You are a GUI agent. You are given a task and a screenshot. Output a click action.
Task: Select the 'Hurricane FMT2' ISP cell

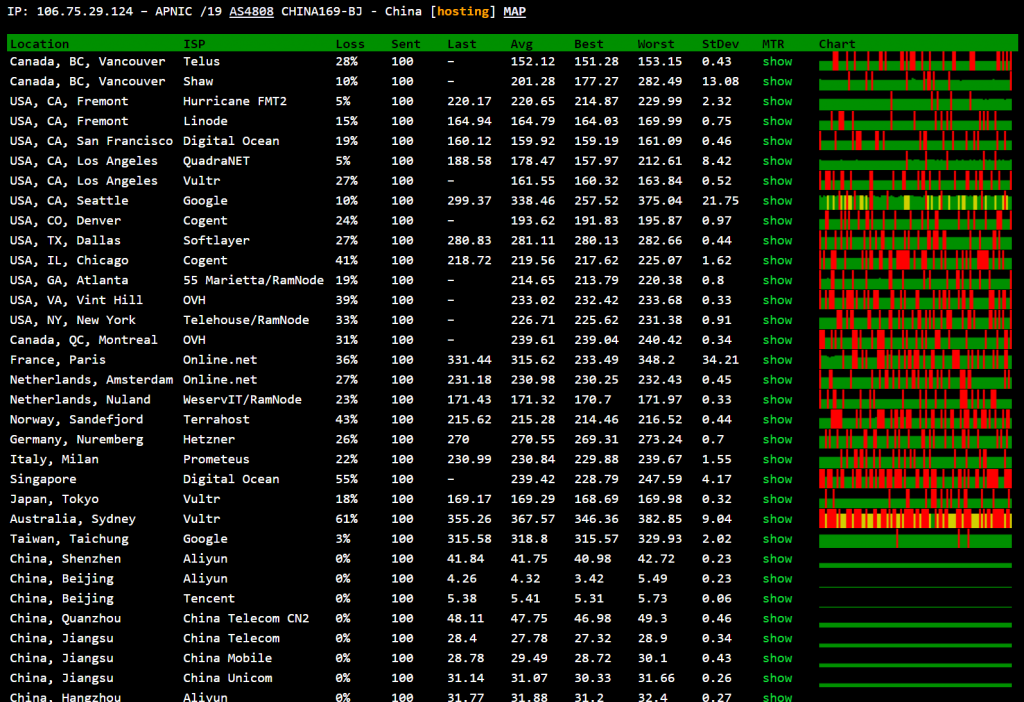(x=234, y=101)
